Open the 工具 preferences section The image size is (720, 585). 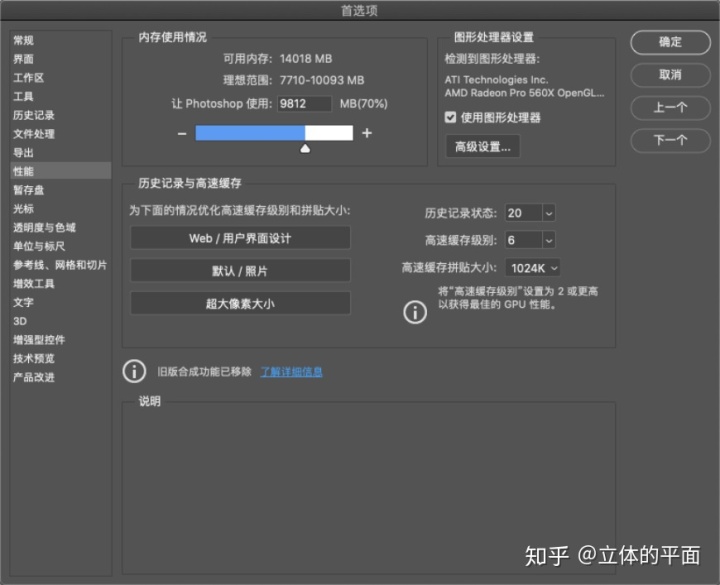tap(60, 96)
